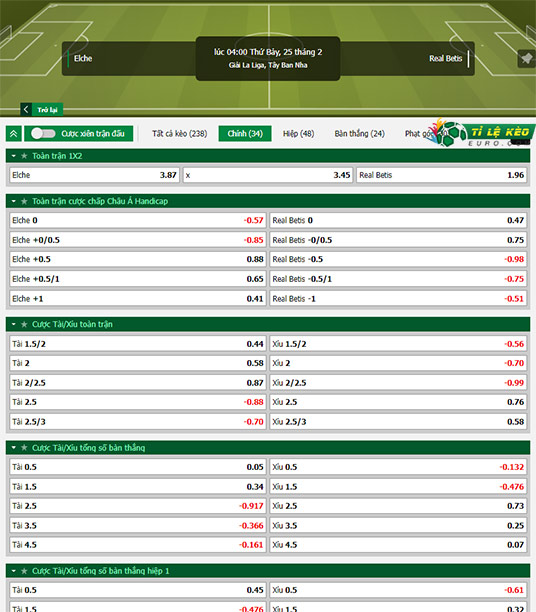Collapse the Toàn trận 1X2 section
This screenshot has height=612, width=536.
pos(14,156)
